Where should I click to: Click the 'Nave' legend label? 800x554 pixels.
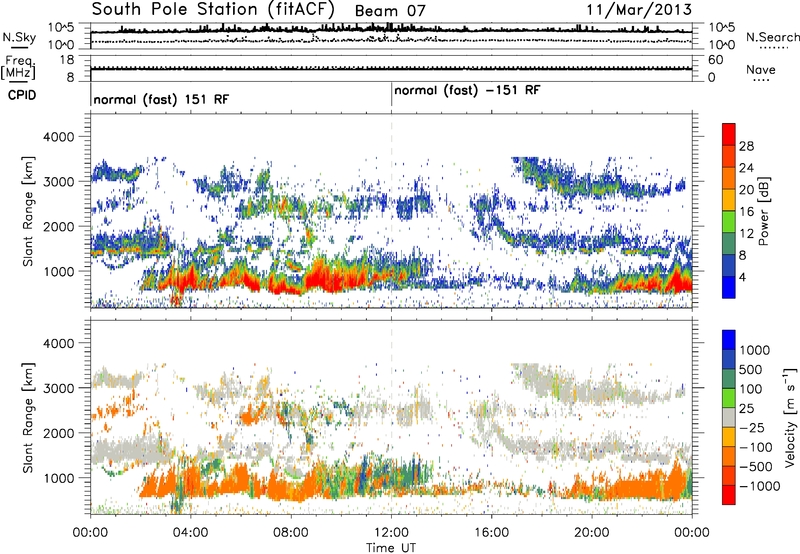pos(761,69)
